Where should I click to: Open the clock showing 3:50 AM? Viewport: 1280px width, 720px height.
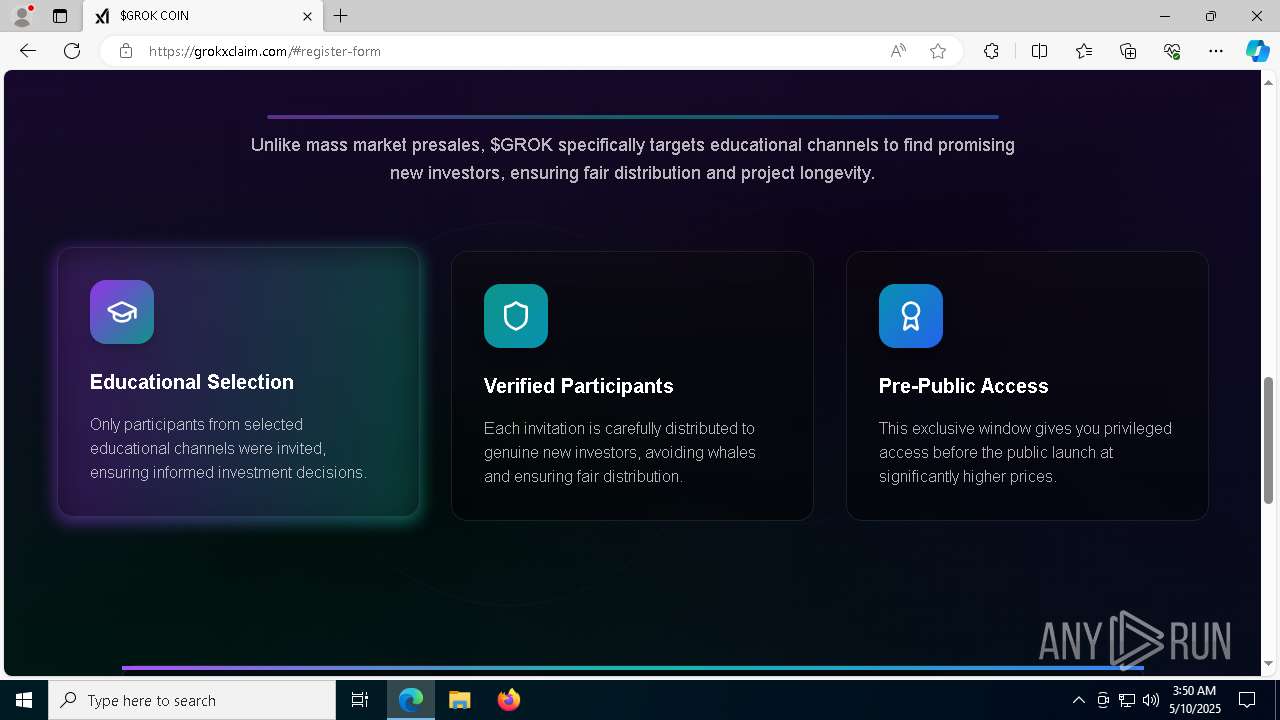click(x=1194, y=700)
